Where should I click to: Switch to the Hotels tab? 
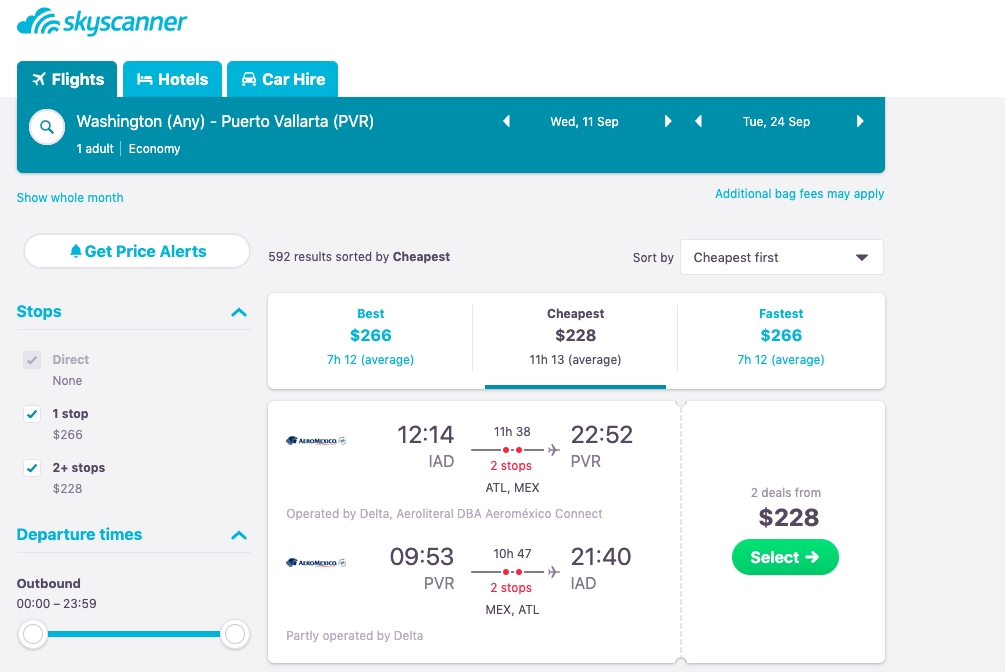172,79
